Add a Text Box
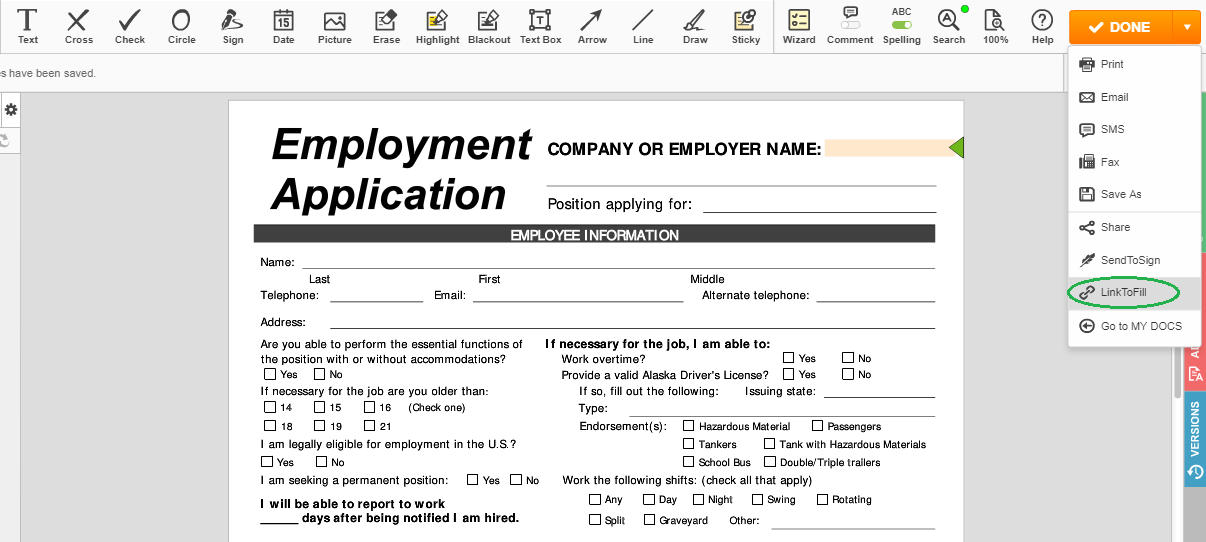The height and width of the screenshot is (542, 1206). [540, 27]
